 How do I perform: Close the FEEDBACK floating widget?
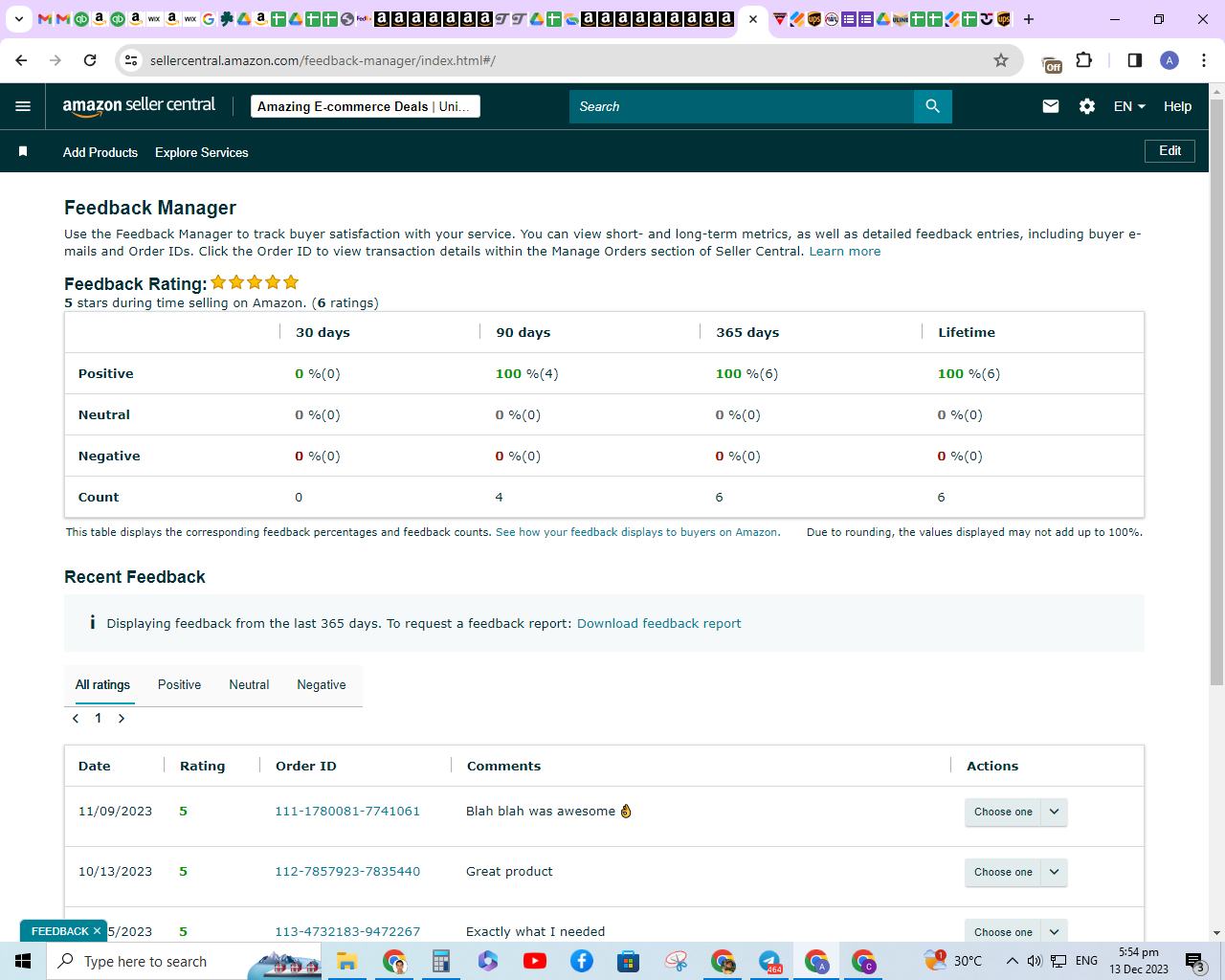97,931
